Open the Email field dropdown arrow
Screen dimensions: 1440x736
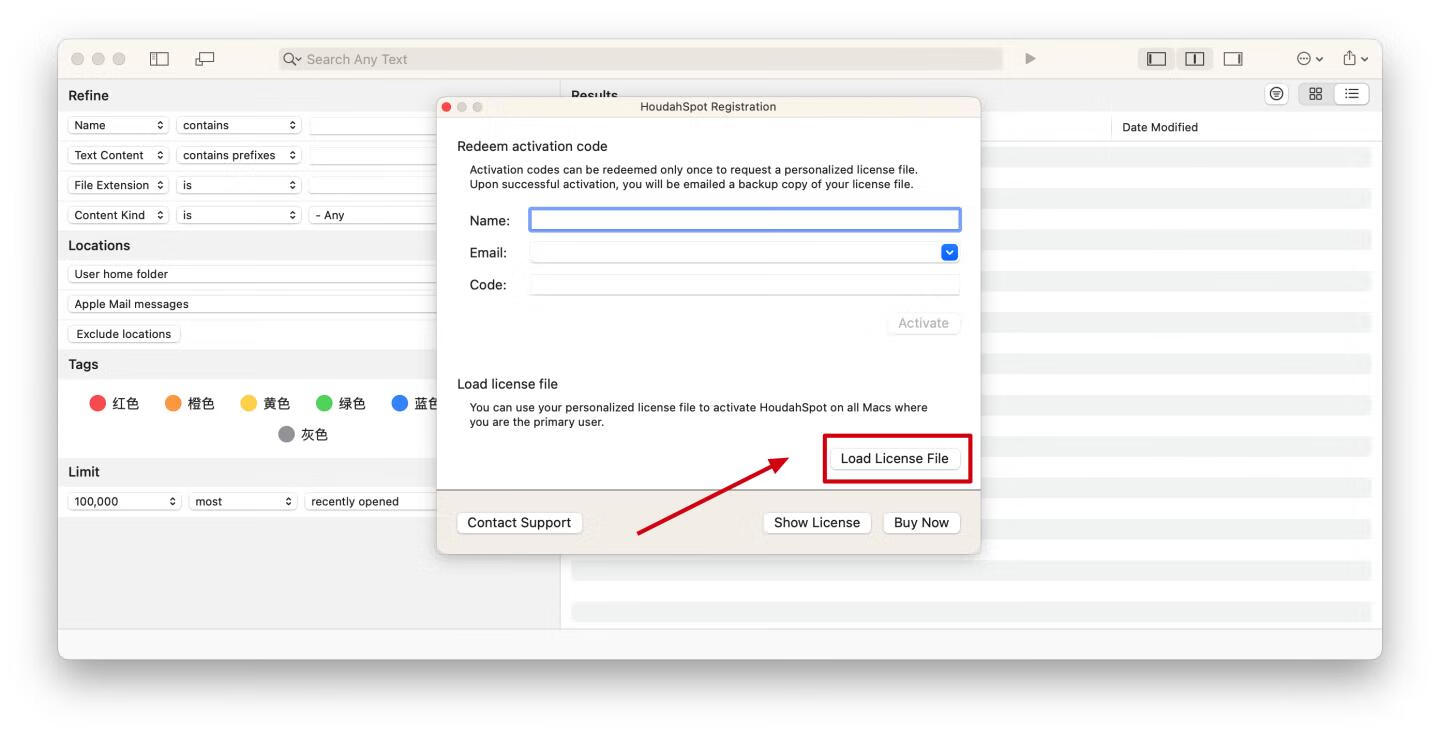(950, 252)
